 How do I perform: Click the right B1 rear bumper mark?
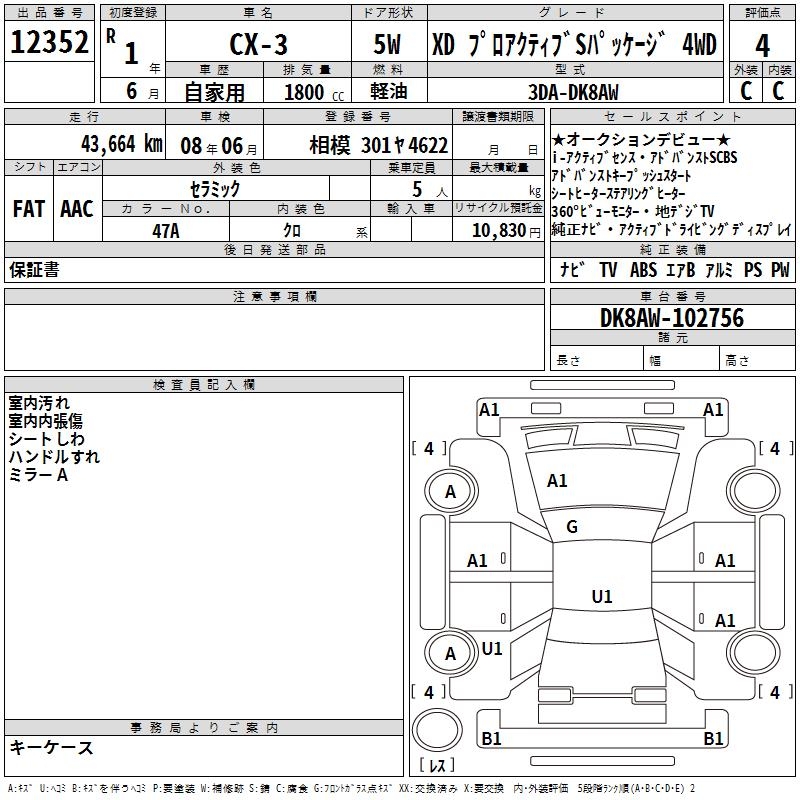(713, 738)
